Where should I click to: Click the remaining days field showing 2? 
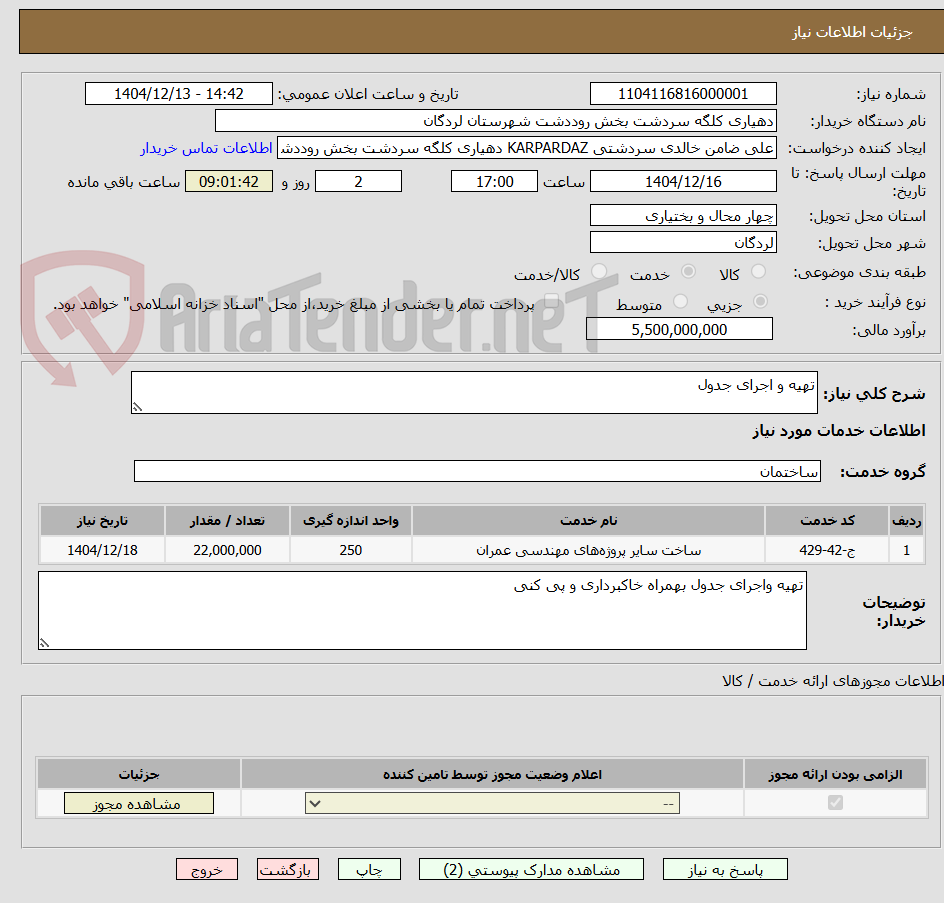pos(358,181)
